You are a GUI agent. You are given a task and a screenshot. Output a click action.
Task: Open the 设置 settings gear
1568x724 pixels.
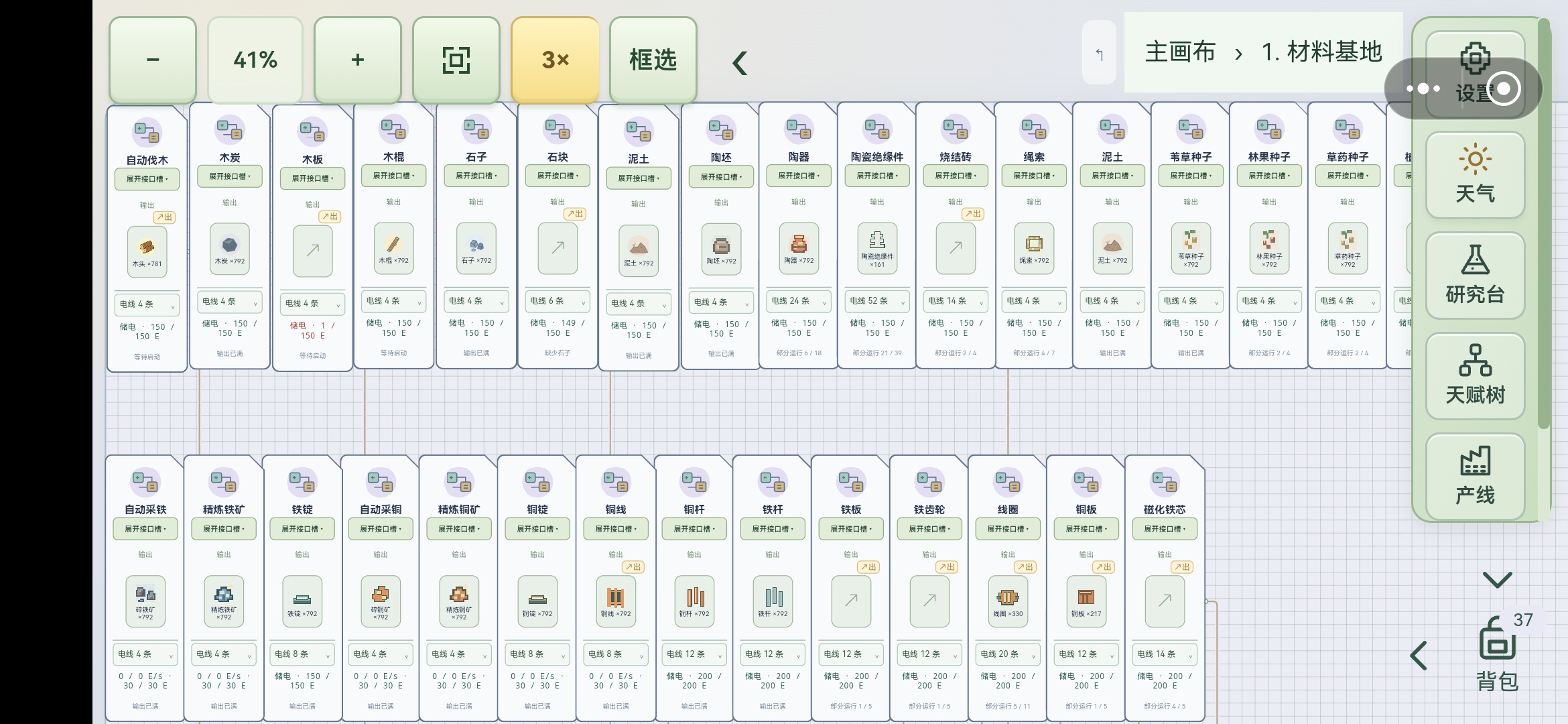1475,74
